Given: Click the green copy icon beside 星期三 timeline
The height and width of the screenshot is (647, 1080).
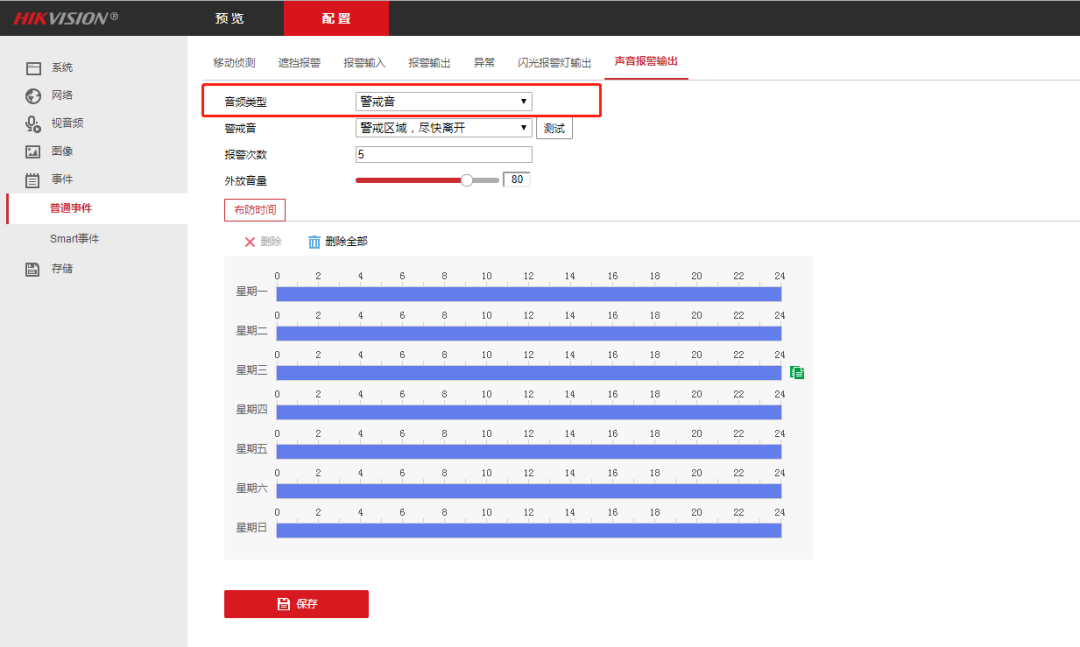Looking at the screenshot, I should (797, 371).
